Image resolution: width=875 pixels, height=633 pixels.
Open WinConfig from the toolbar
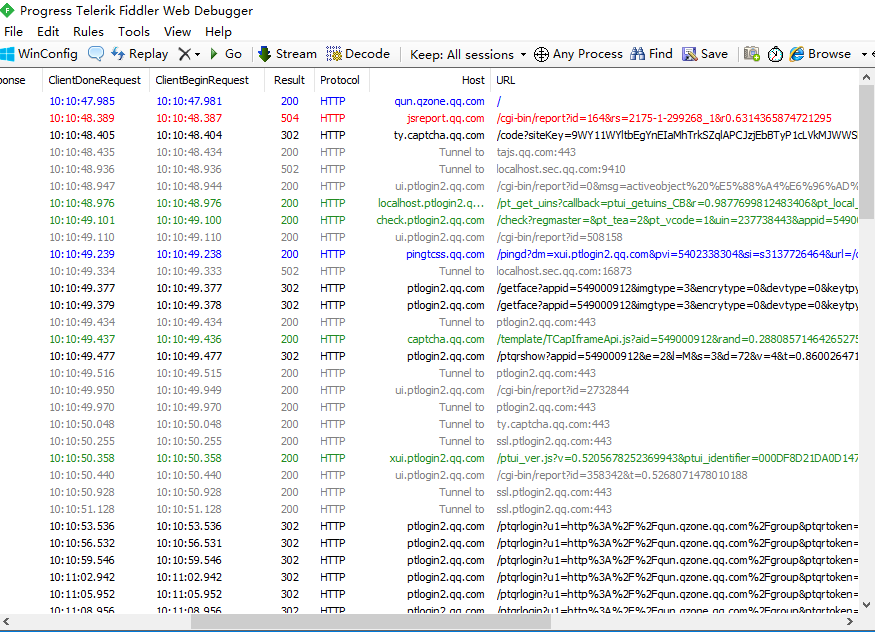(39, 54)
